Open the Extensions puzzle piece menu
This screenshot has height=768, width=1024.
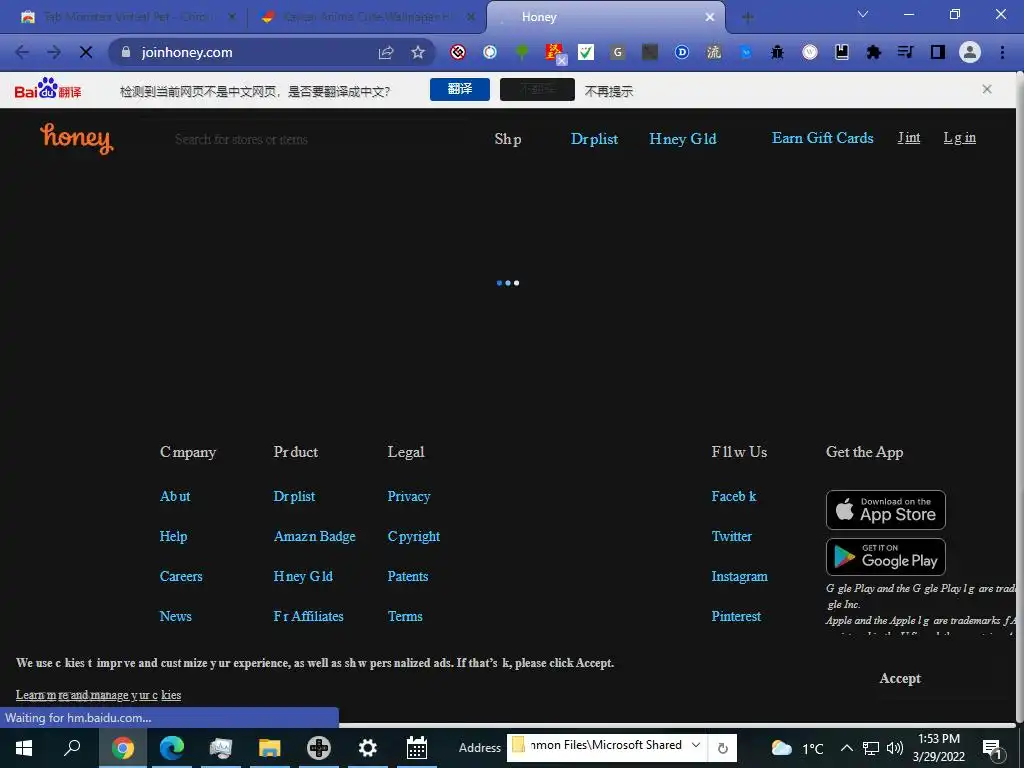tap(874, 52)
